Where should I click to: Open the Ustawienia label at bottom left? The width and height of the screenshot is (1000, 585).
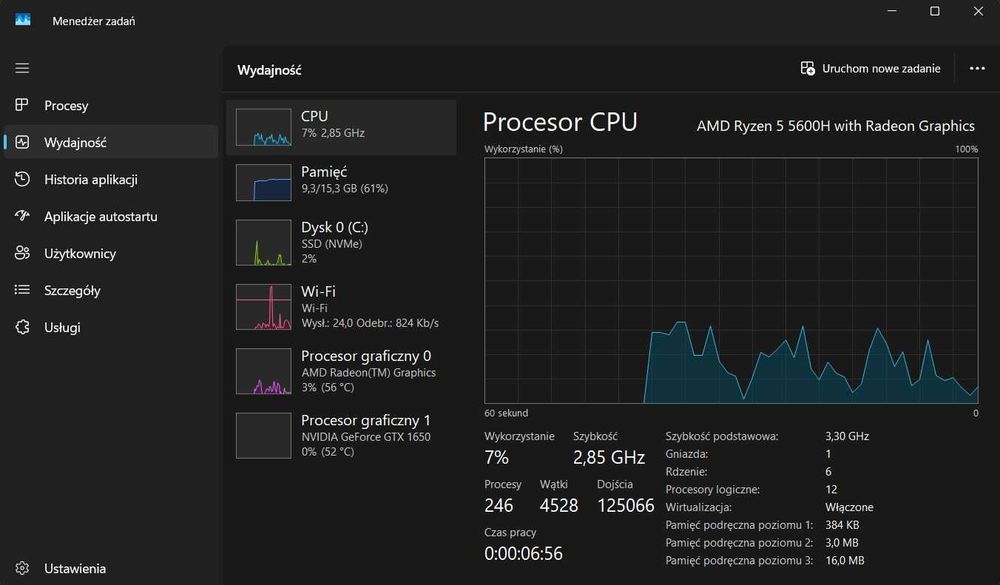75,568
